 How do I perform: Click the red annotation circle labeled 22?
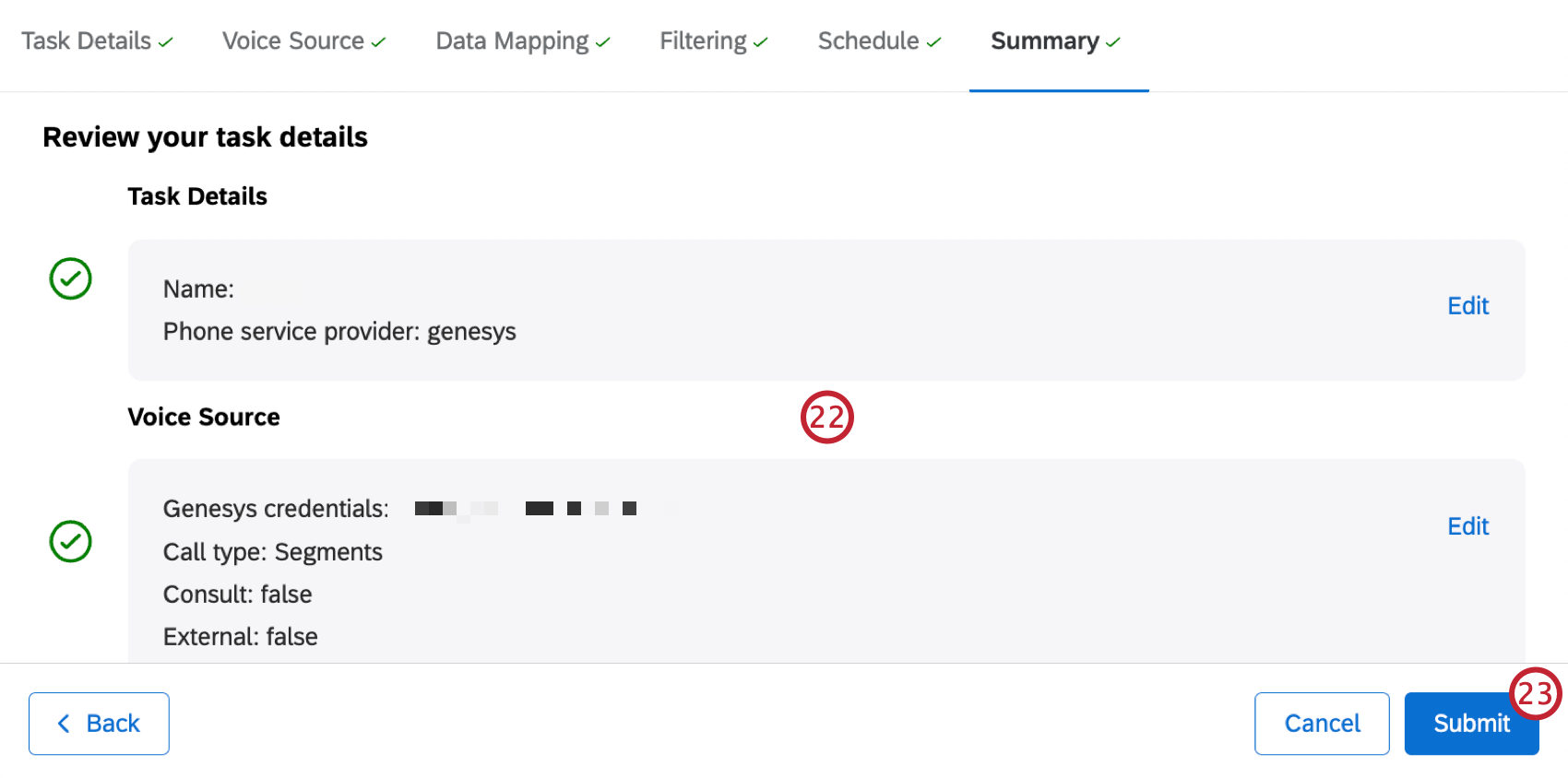(827, 417)
